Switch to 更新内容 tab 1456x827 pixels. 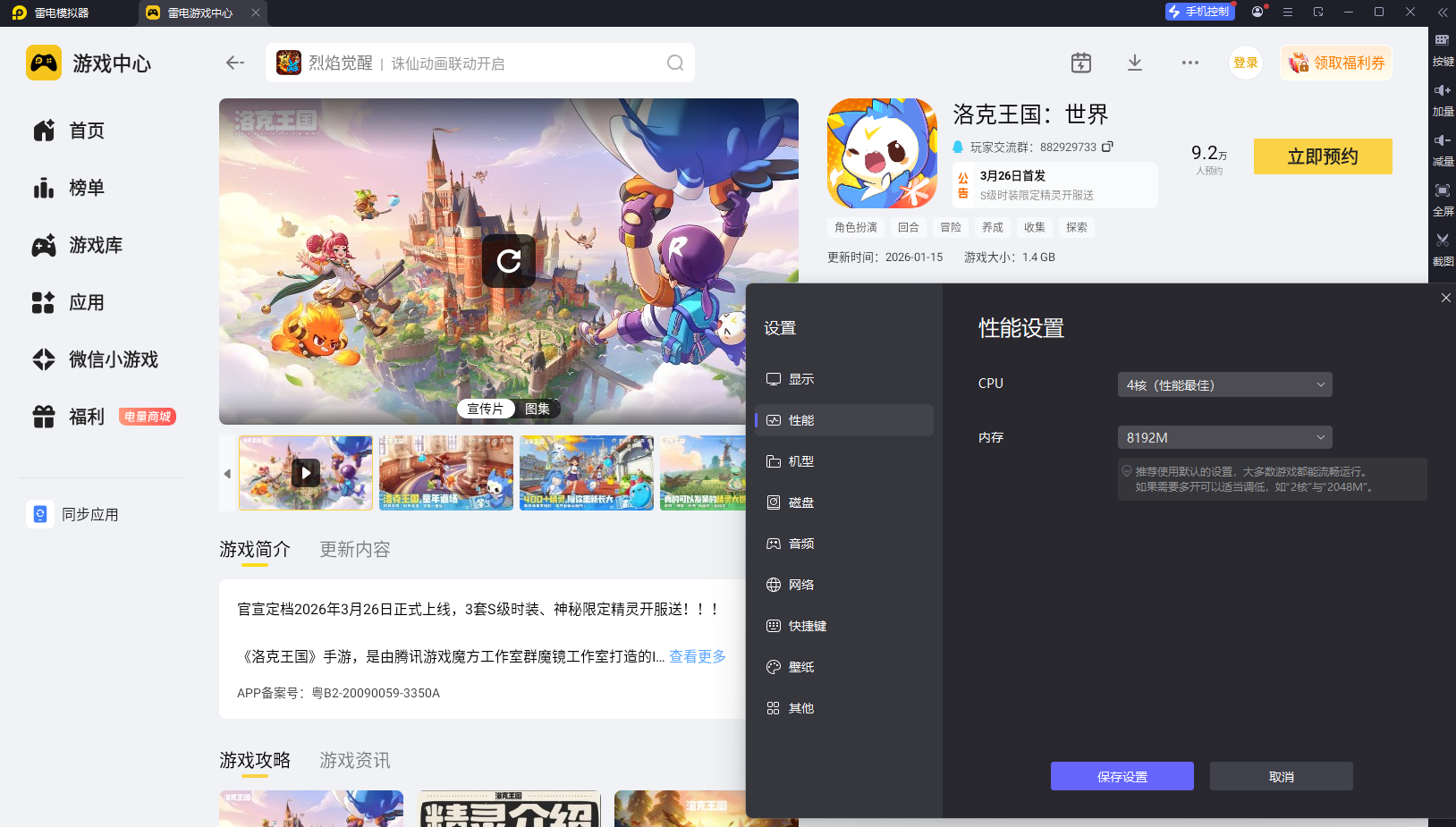point(355,549)
